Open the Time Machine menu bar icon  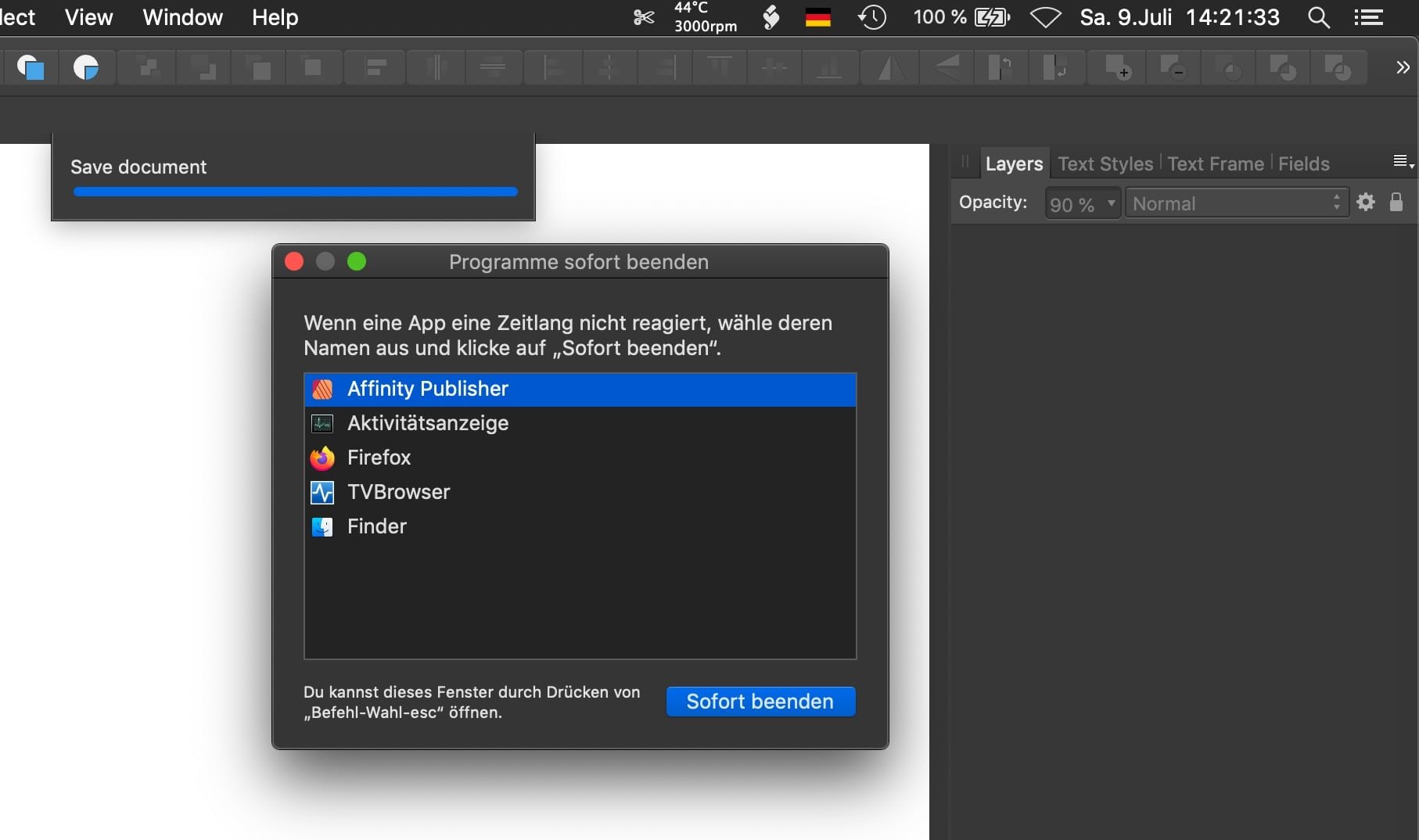(x=872, y=17)
